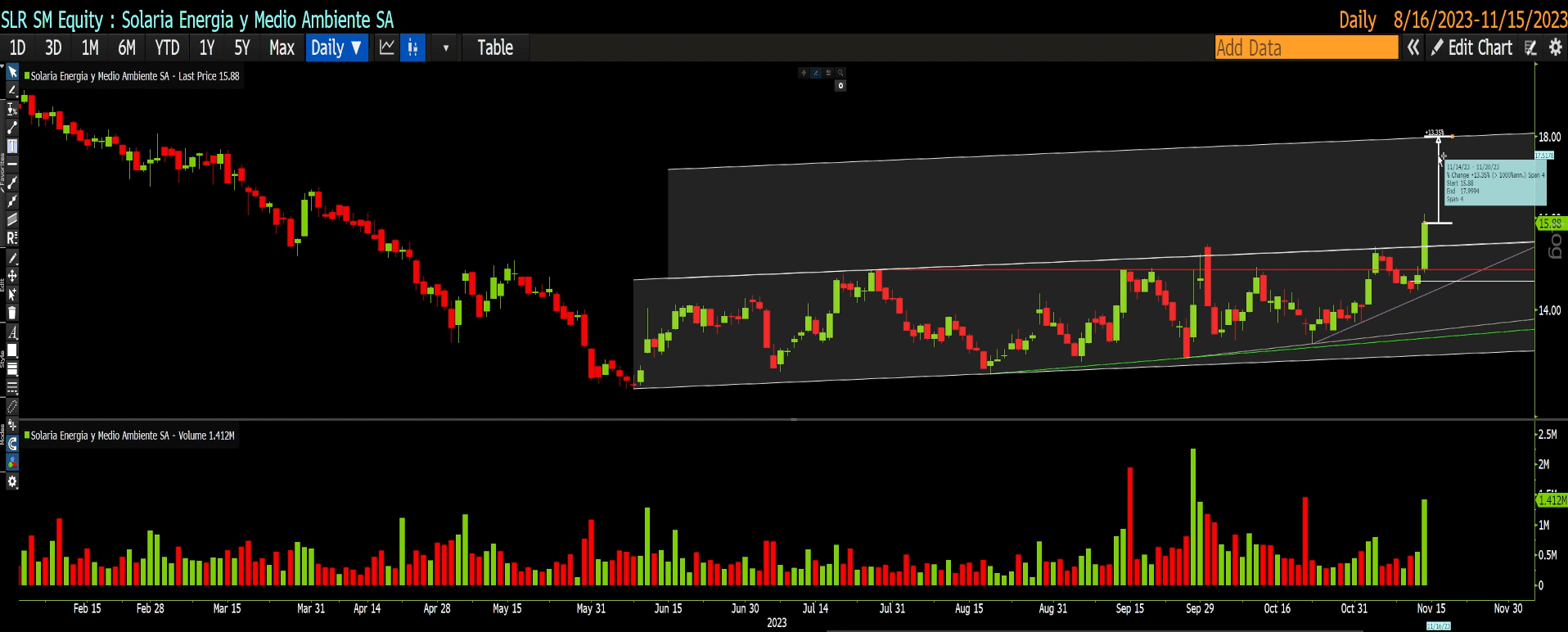Select the parallel channel tool

click(12, 219)
